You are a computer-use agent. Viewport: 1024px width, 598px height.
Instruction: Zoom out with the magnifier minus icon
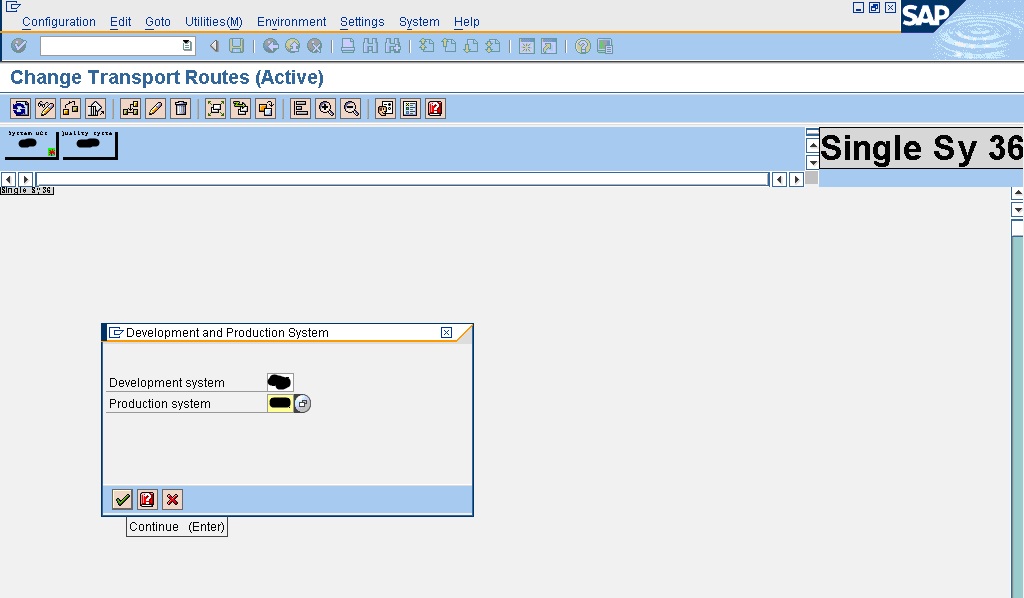pyautogui.click(x=351, y=109)
